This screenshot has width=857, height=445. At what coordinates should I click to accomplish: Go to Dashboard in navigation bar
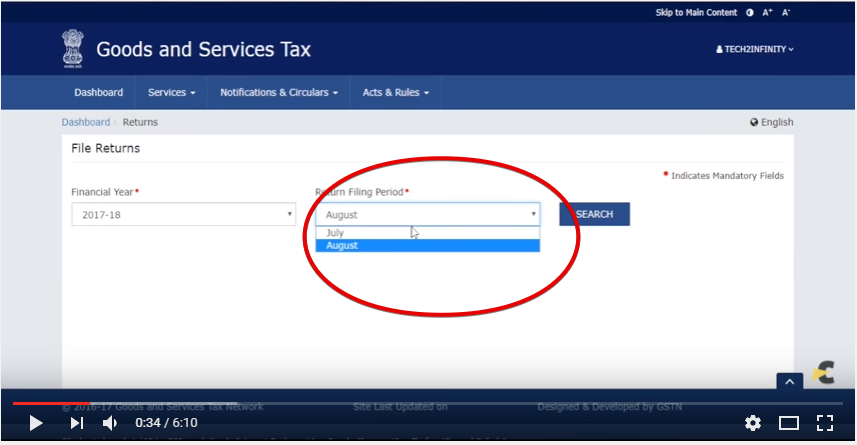point(98,92)
